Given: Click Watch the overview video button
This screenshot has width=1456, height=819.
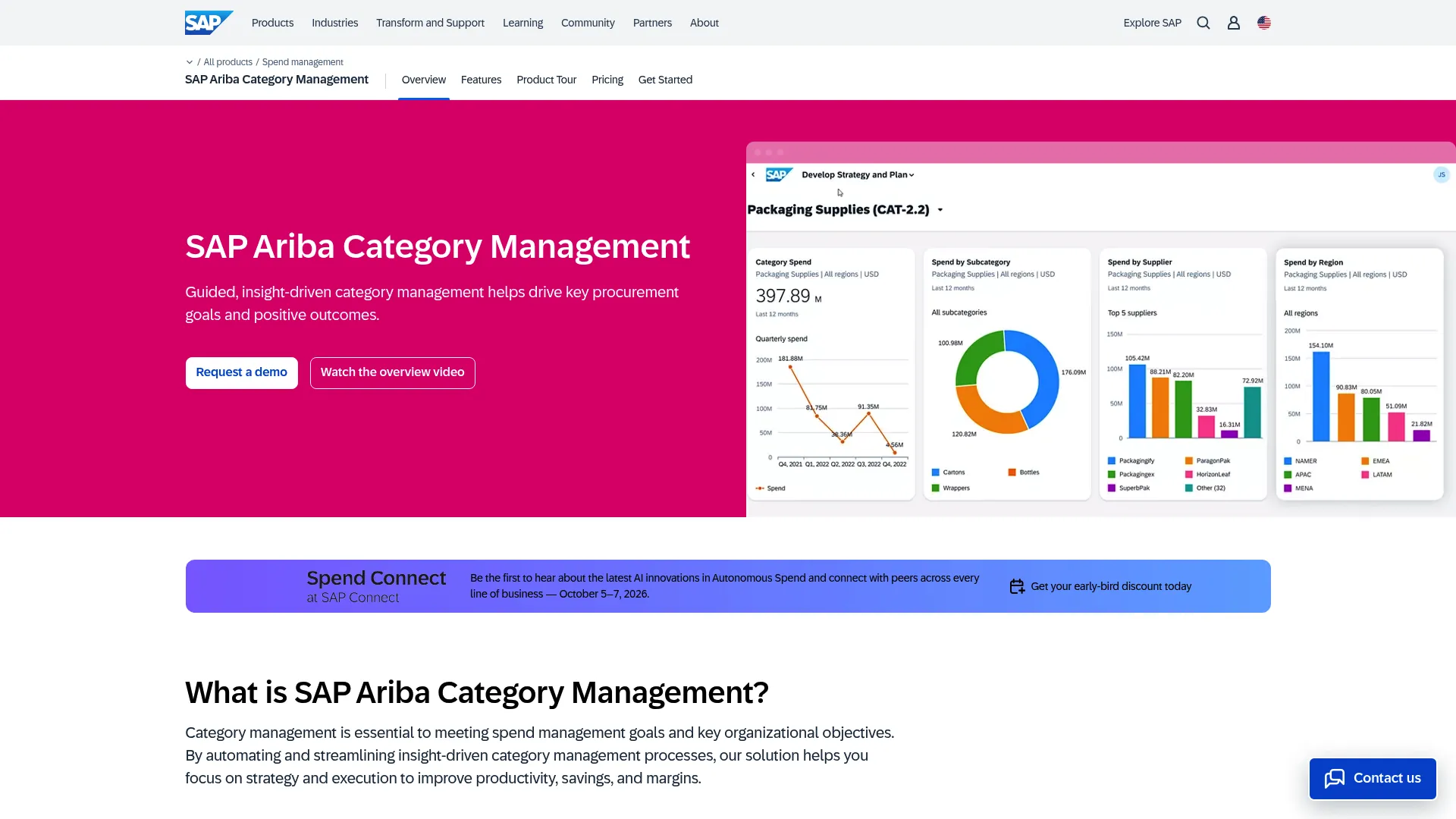Looking at the screenshot, I should coord(393,372).
